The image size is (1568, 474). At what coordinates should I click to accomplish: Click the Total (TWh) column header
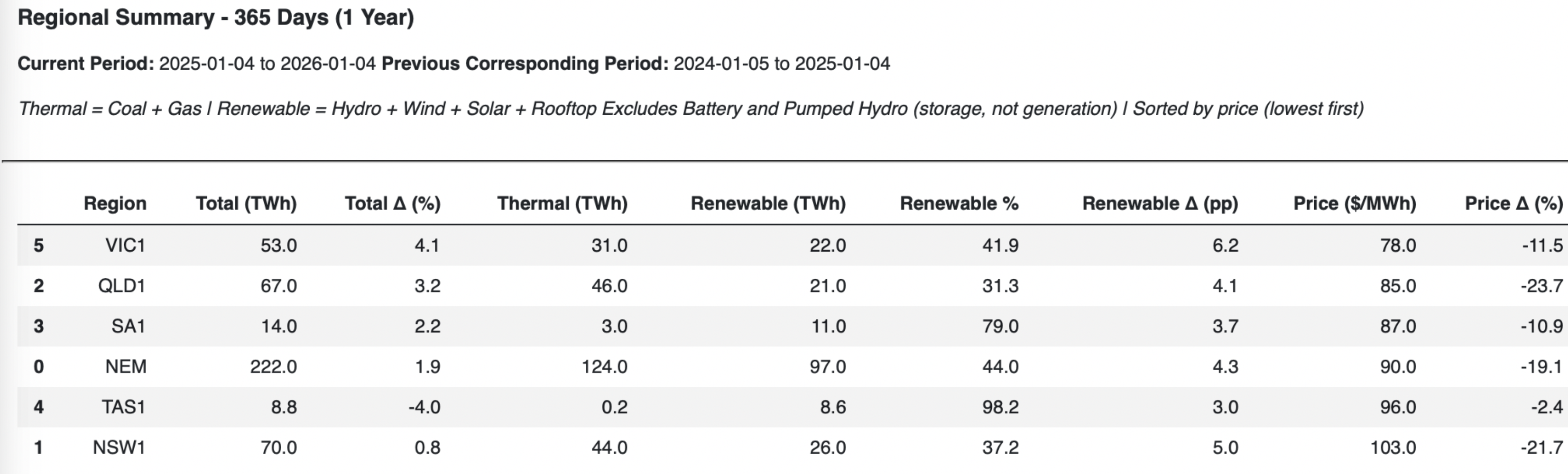pyautogui.click(x=246, y=203)
